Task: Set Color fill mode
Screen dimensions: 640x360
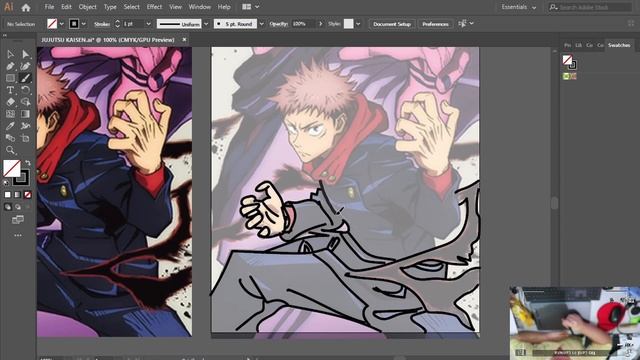Action: point(8,195)
